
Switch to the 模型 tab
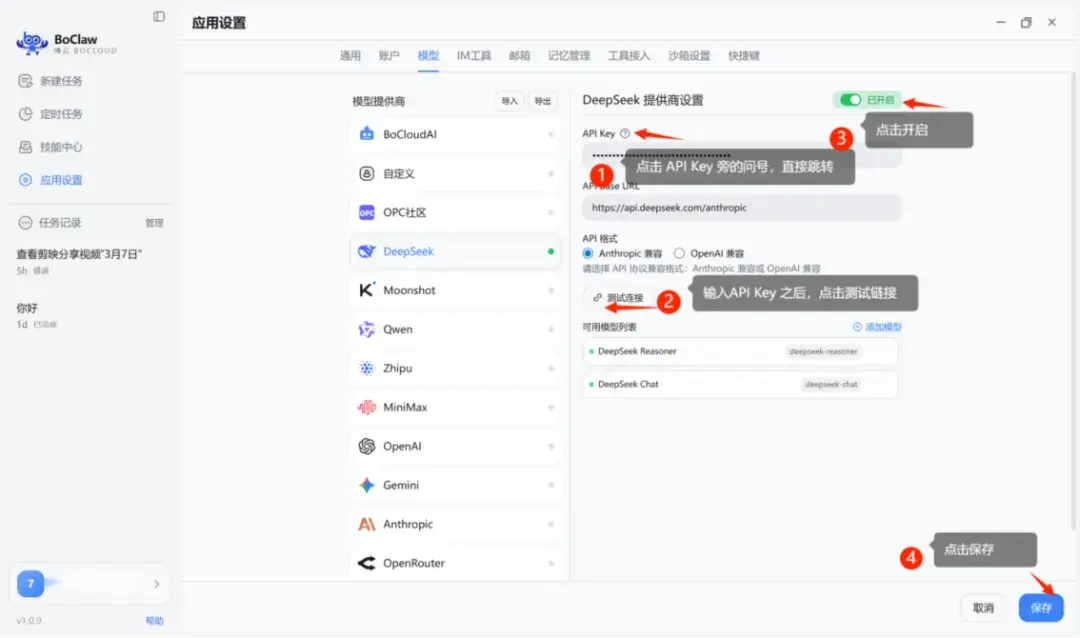tap(428, 56)
